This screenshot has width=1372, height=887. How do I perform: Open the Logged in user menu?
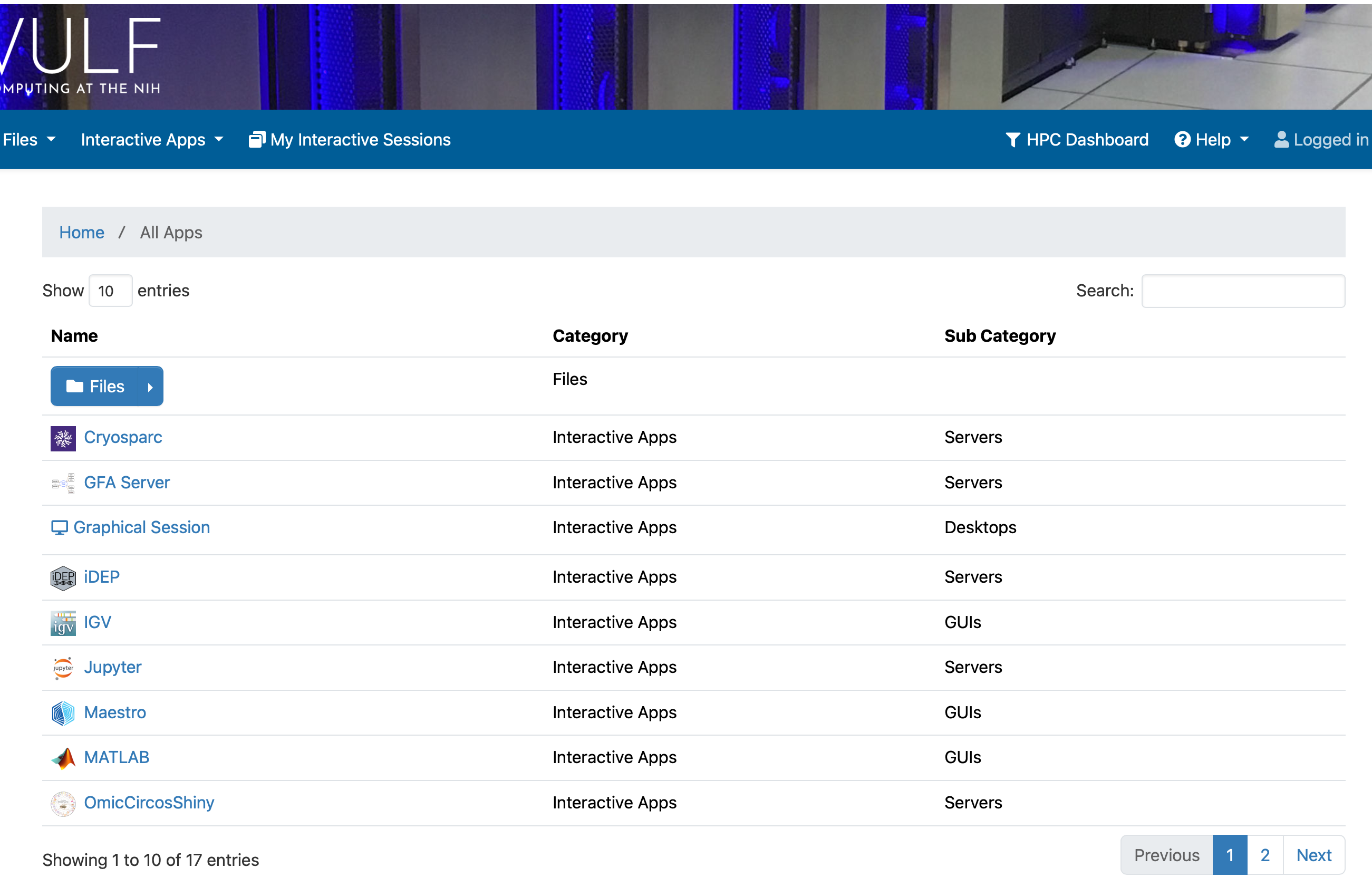(1322, 139)
